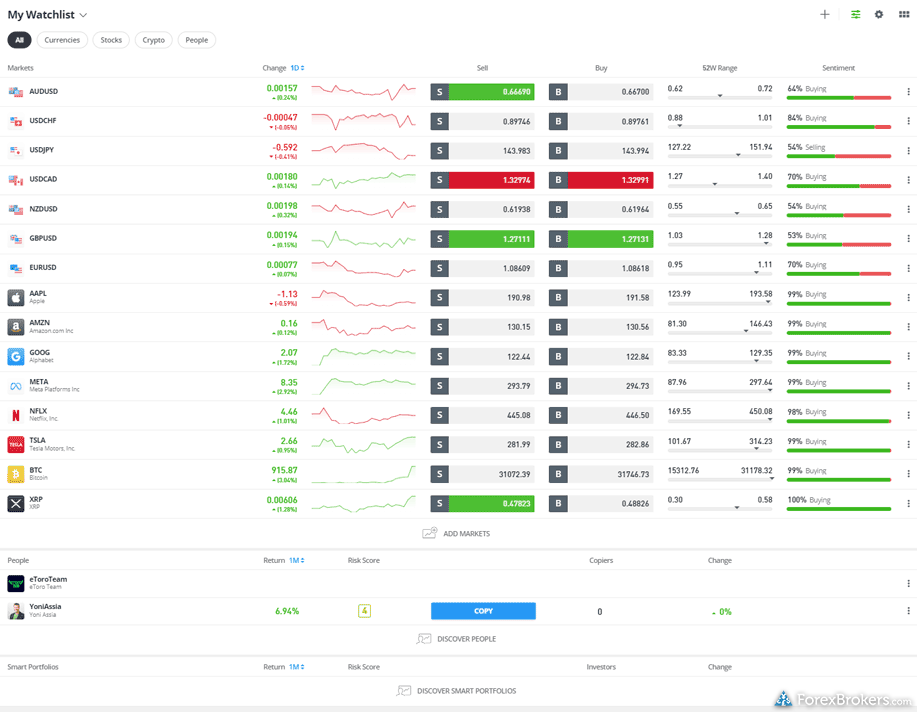Select the Stocks filter tab

click(x=111, y=40)
